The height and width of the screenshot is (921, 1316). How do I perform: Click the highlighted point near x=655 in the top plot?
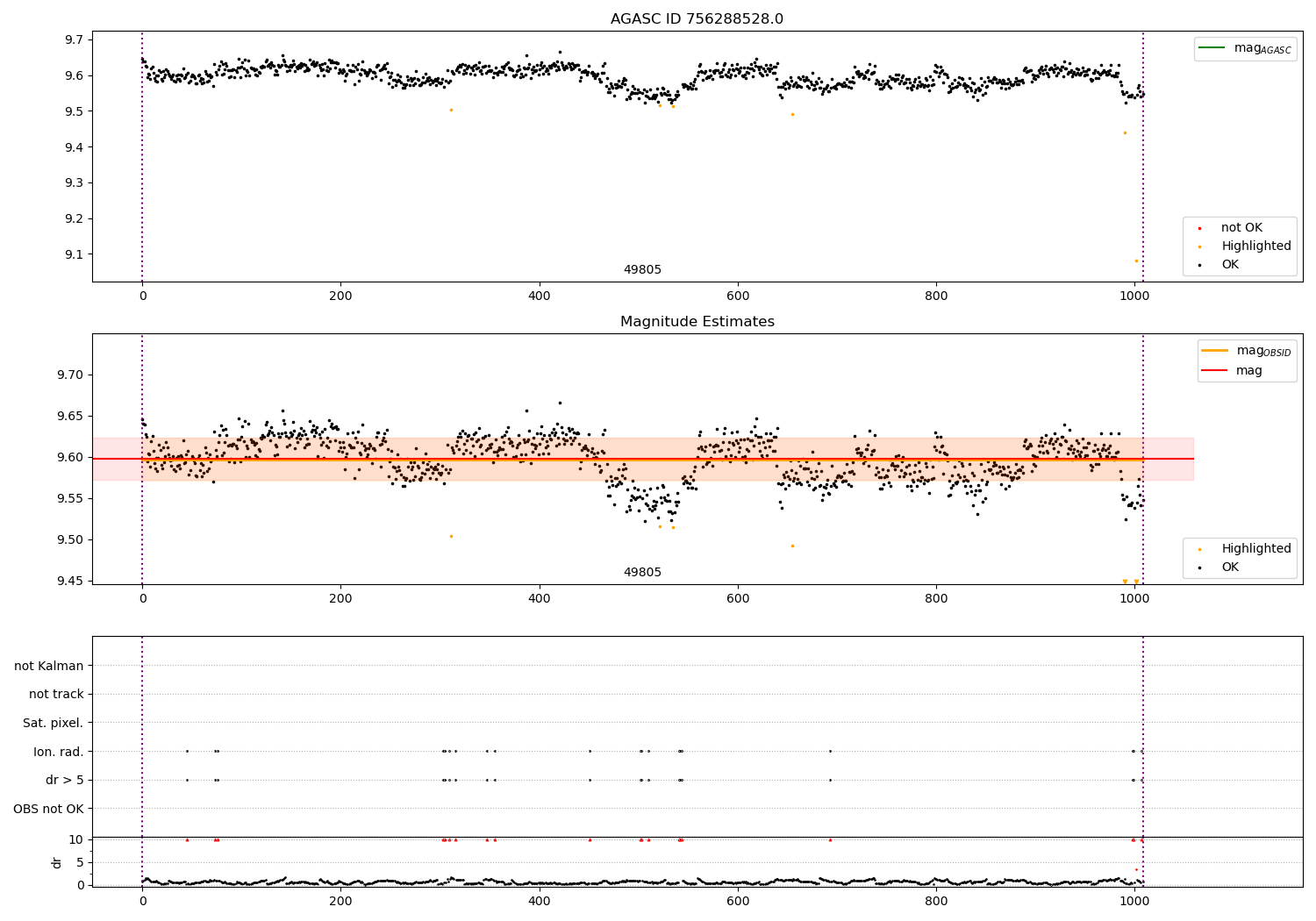click(x=792, y=114)
